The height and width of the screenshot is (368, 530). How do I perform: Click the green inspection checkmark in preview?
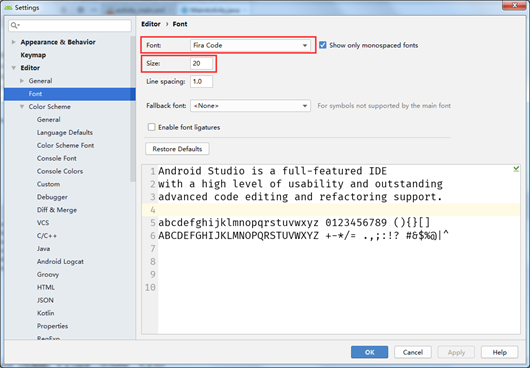click(x=516, y=169)
